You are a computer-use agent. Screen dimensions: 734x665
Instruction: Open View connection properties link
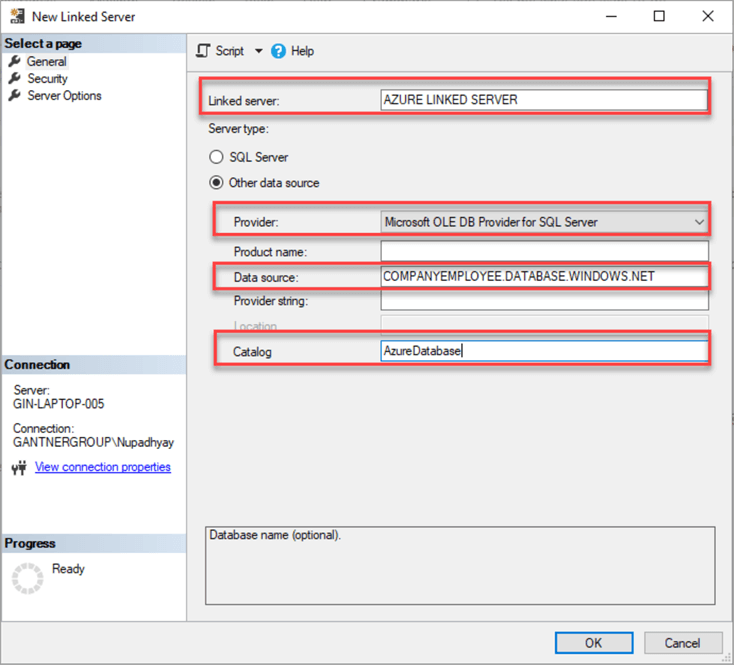tap(103, 467)
